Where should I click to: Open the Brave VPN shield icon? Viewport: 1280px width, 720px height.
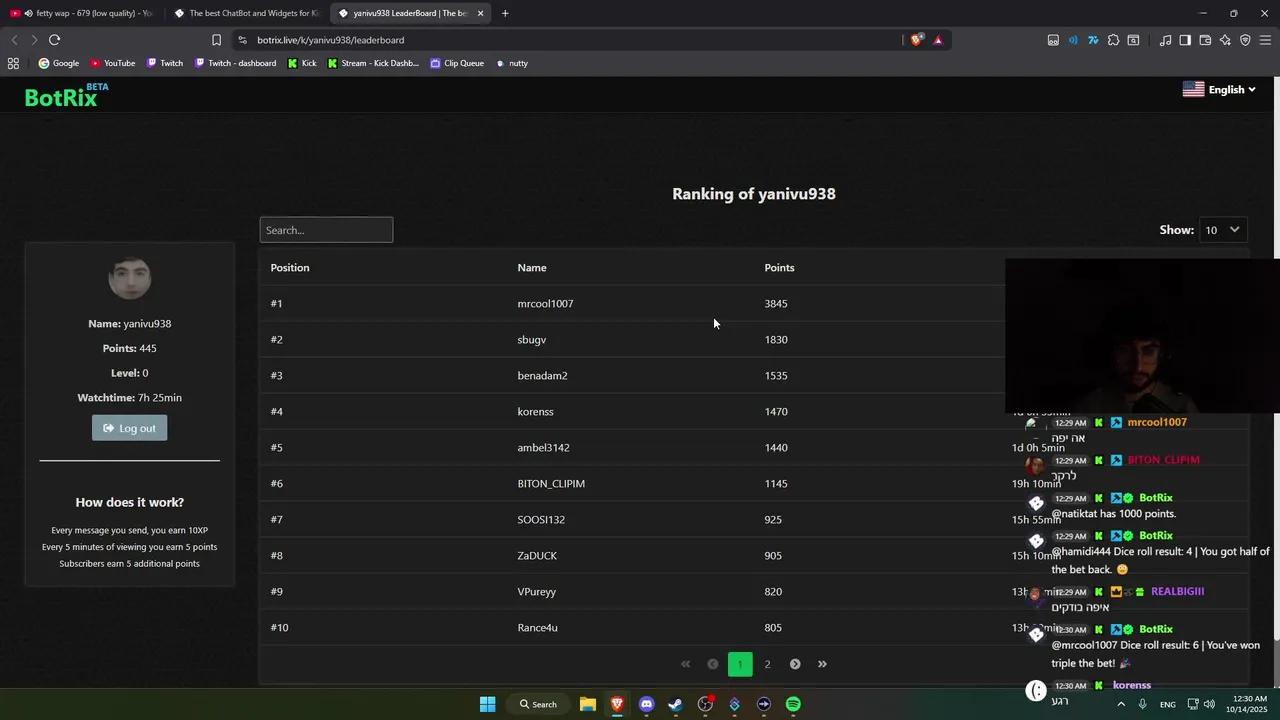tap(1245, 40)
